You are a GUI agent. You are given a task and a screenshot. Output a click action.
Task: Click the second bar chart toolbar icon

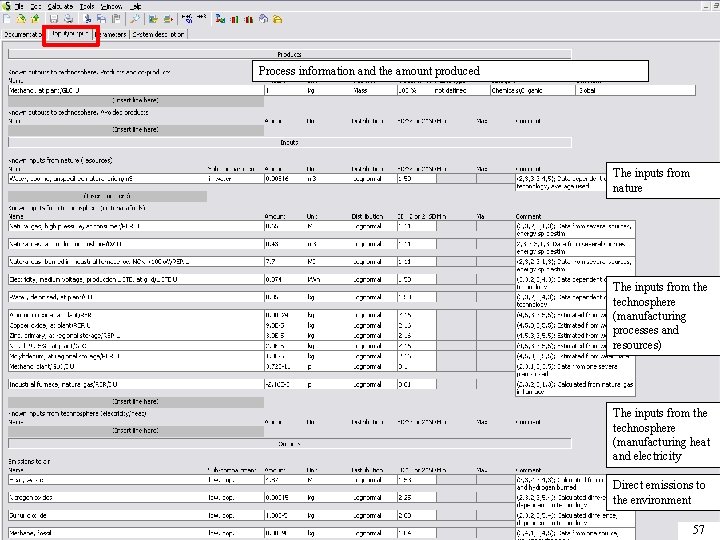coord(249,19)
